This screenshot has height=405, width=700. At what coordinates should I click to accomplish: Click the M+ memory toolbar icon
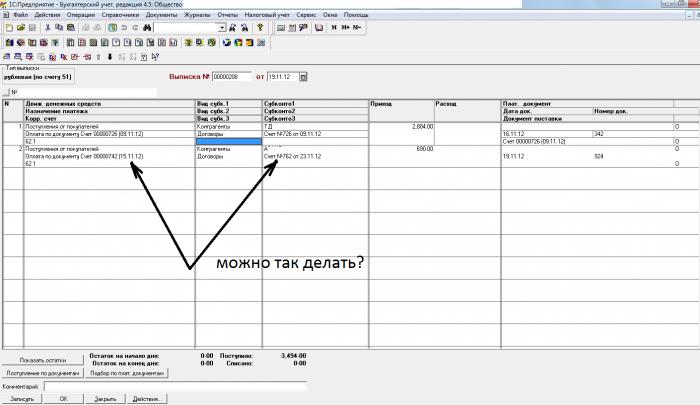point(346,28)
